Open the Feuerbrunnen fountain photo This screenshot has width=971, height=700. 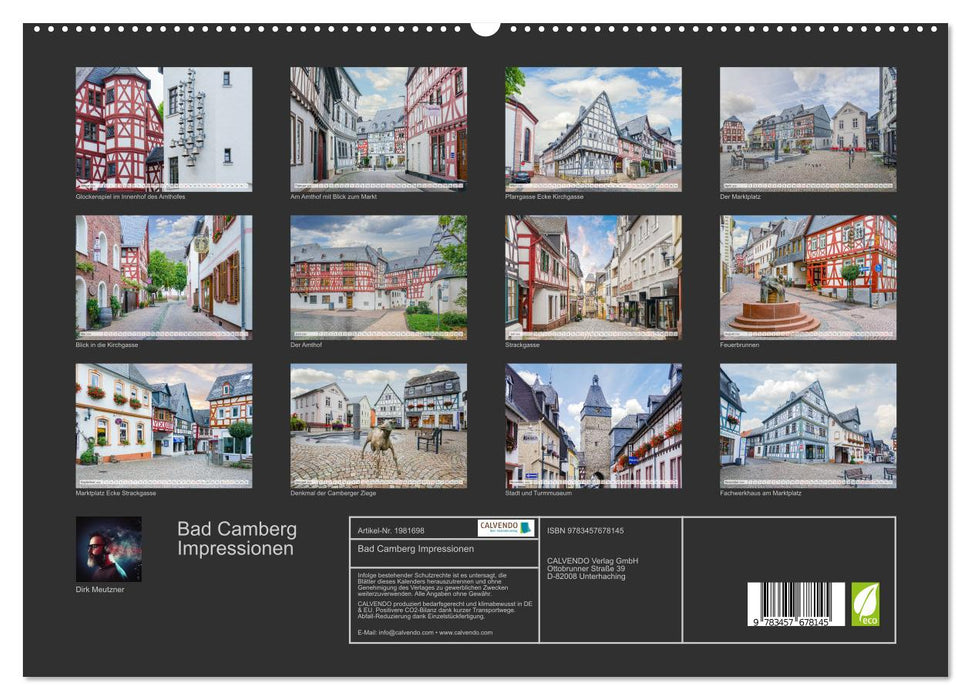point(808,277)
